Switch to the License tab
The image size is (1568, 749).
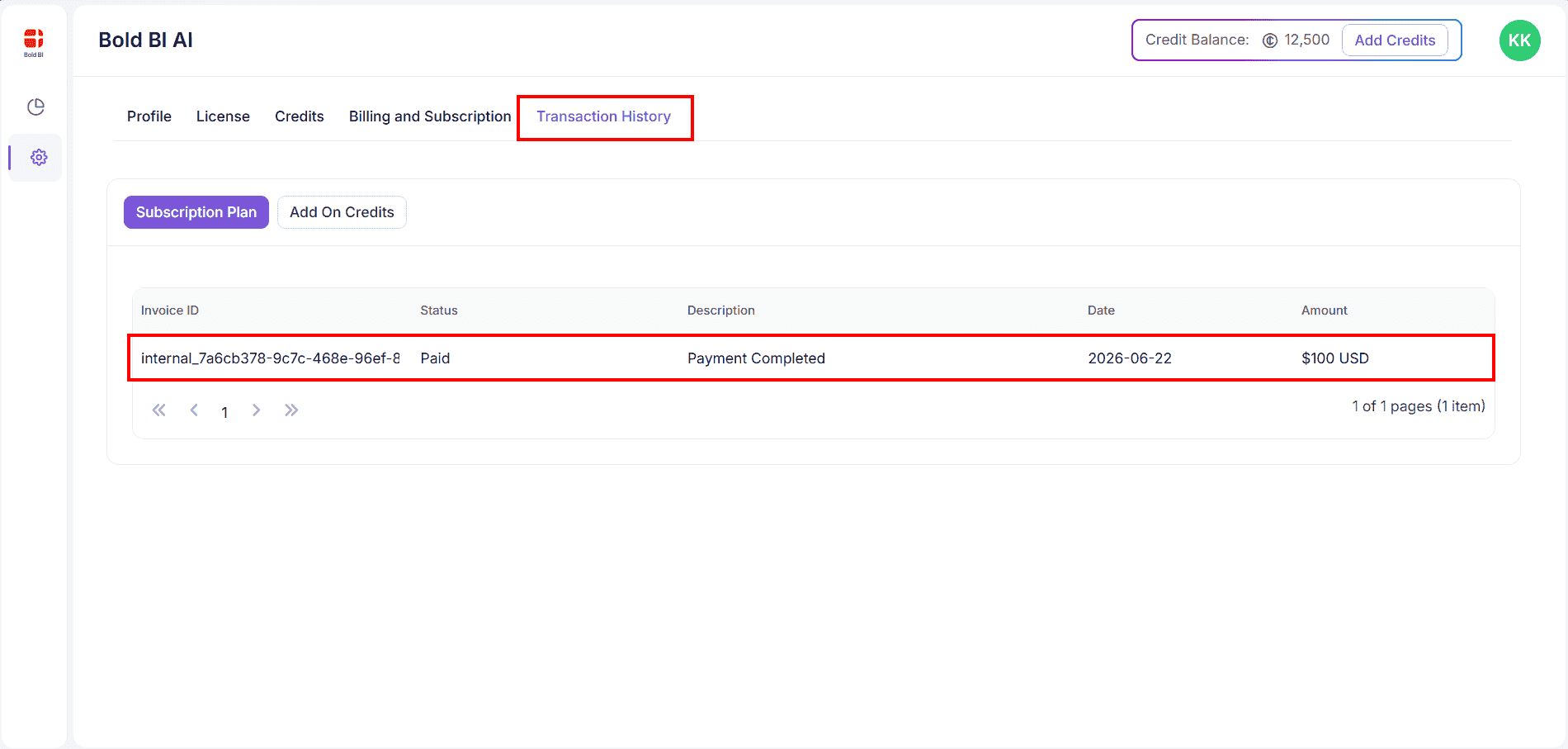[x=223, y=116]
